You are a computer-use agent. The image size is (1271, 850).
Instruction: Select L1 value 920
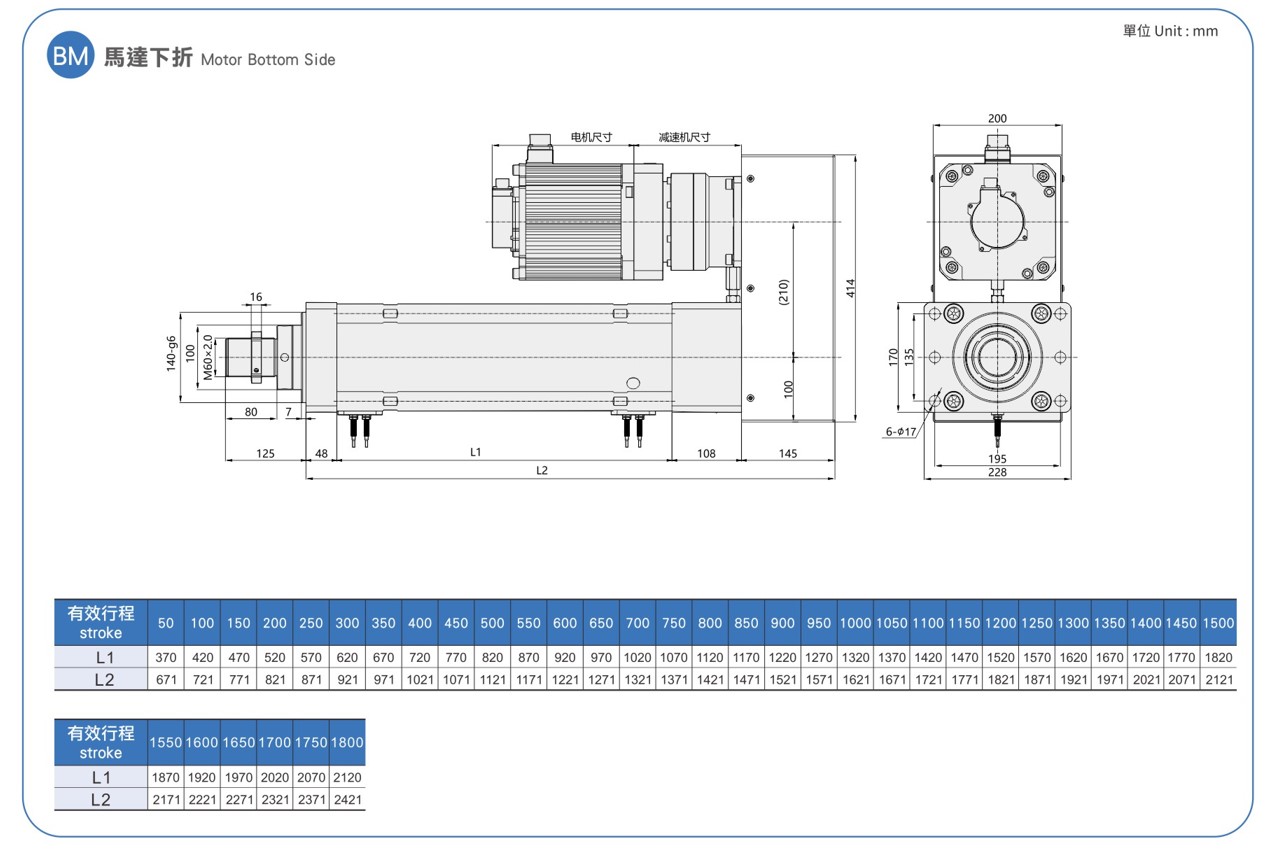point(565,658)
